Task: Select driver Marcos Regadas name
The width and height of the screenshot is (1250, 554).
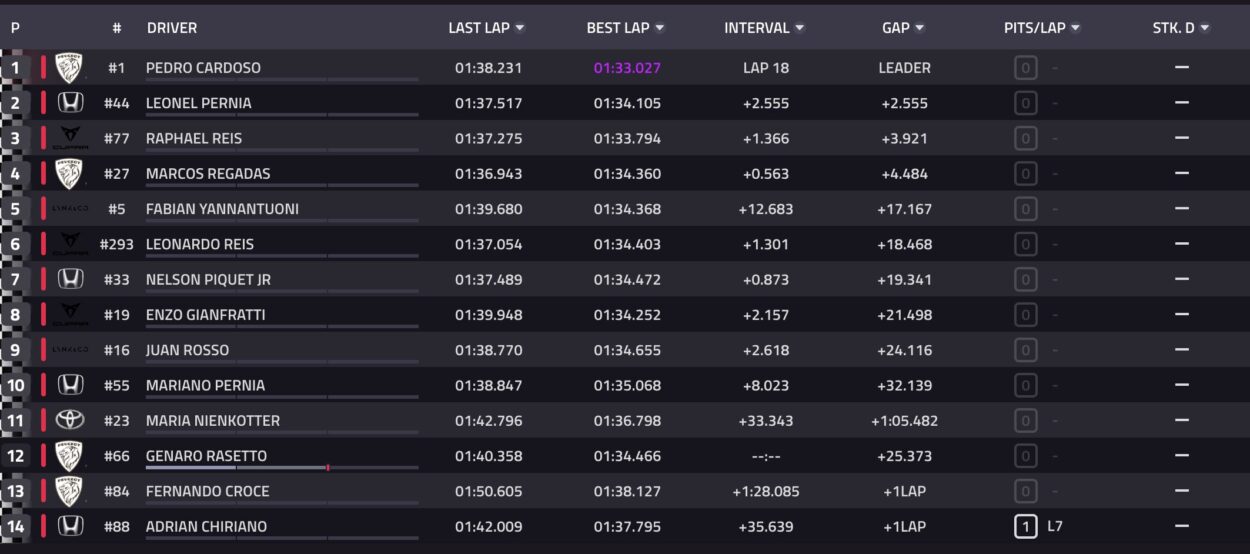Action: (x=208, y=173)
